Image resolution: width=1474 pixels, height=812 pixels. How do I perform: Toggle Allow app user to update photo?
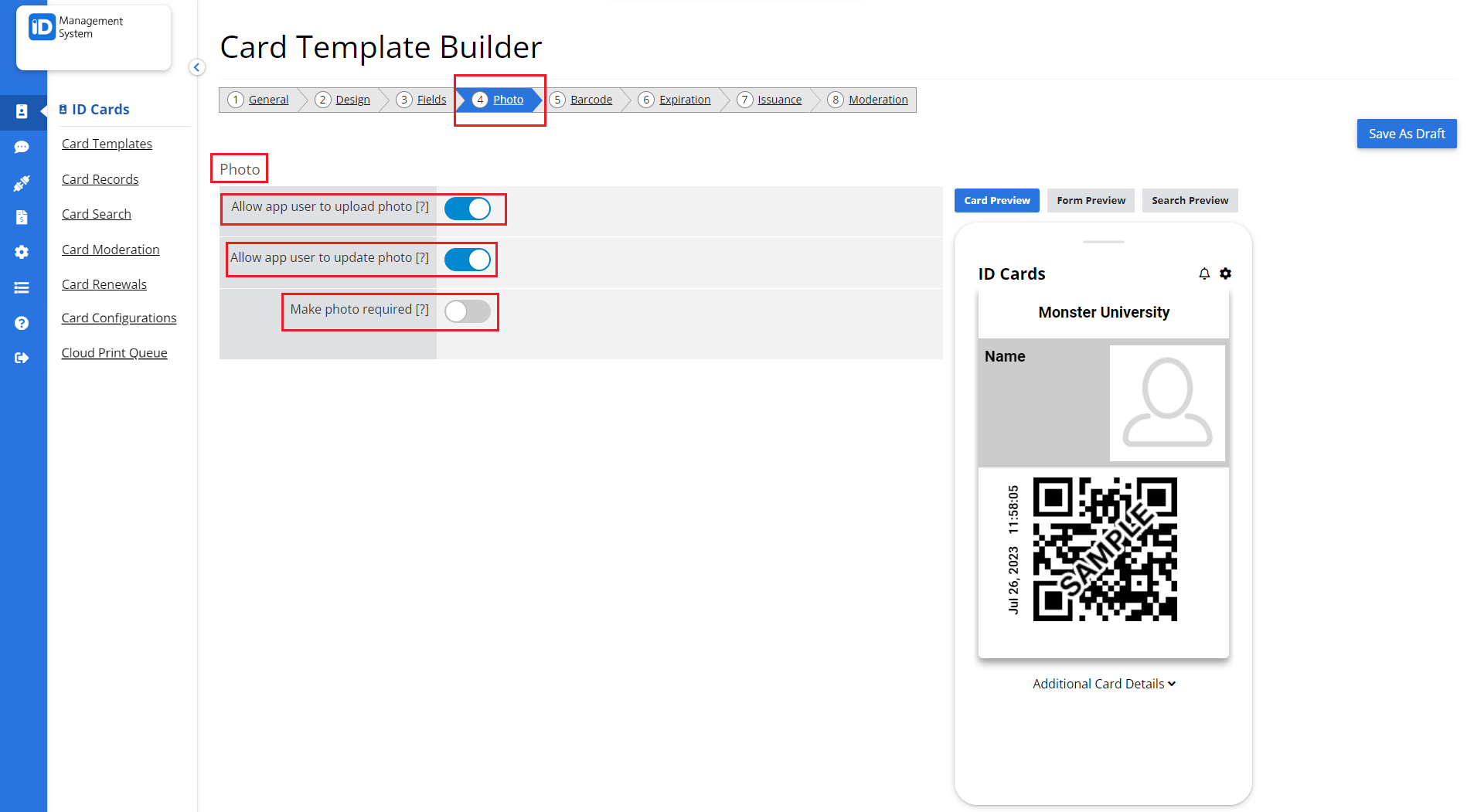pyautogui.click(x=468, y=260)
